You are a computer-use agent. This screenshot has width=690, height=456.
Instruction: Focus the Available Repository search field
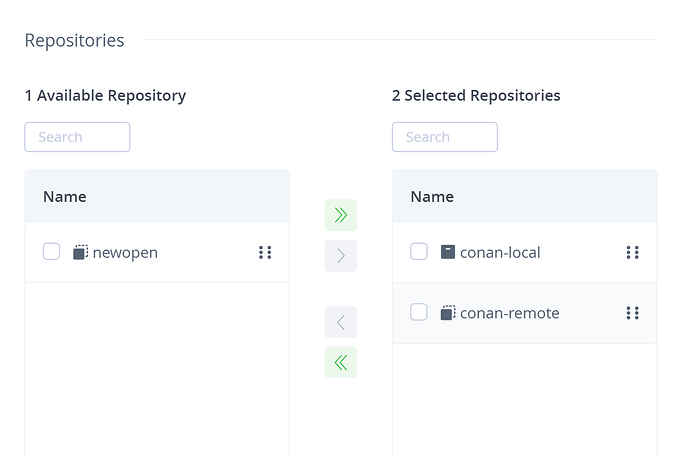[x=77, y=137]
